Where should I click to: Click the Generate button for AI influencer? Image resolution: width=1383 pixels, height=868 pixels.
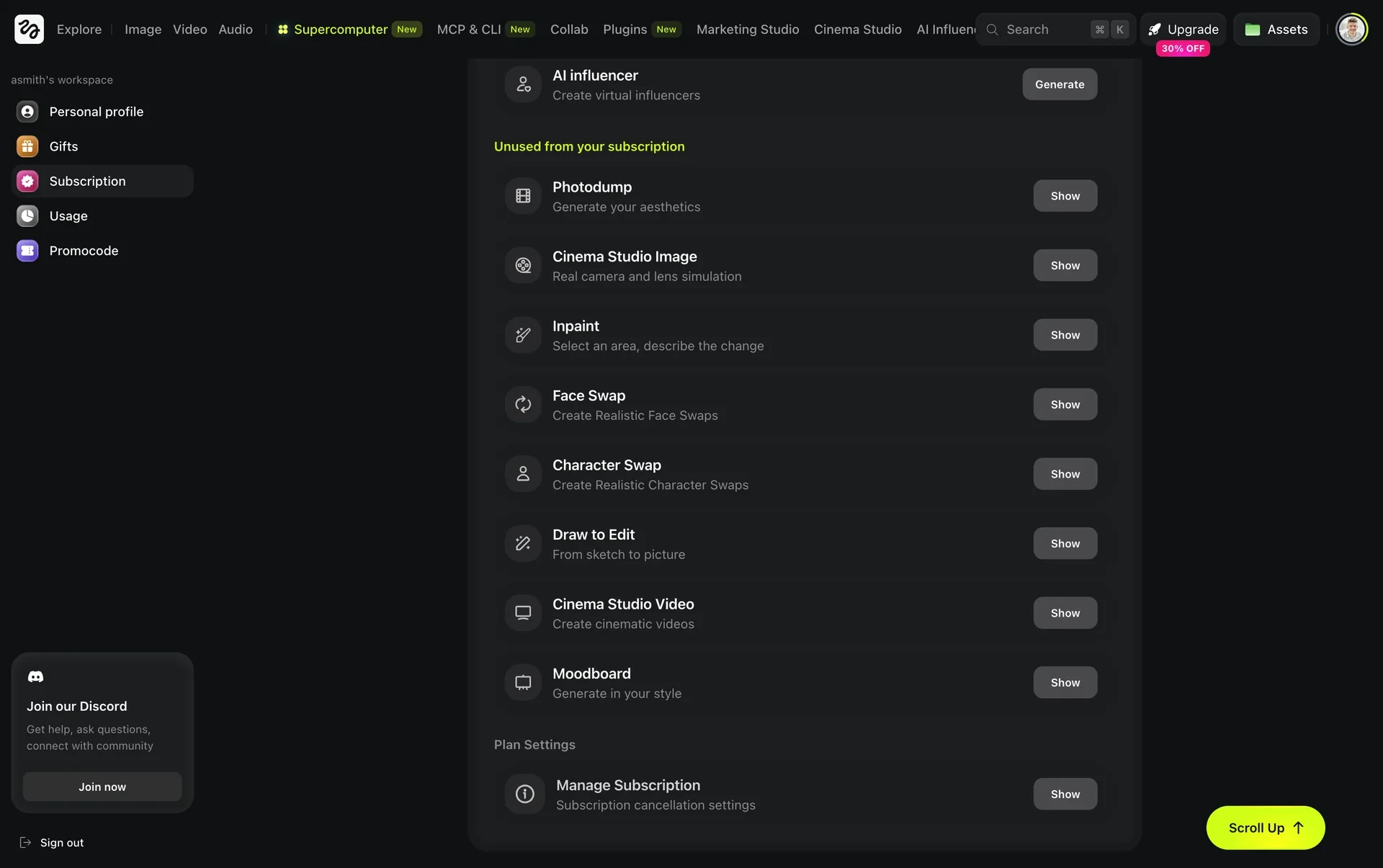[1060, 84]
